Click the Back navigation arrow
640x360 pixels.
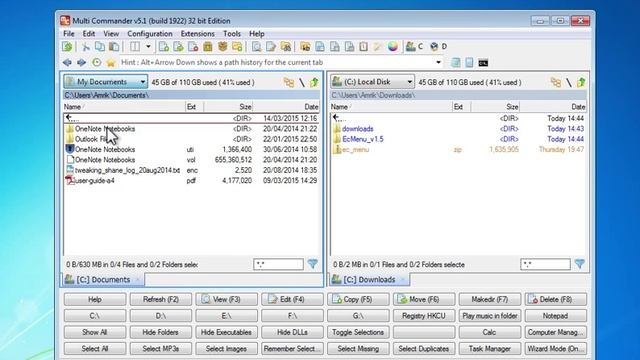67,62
